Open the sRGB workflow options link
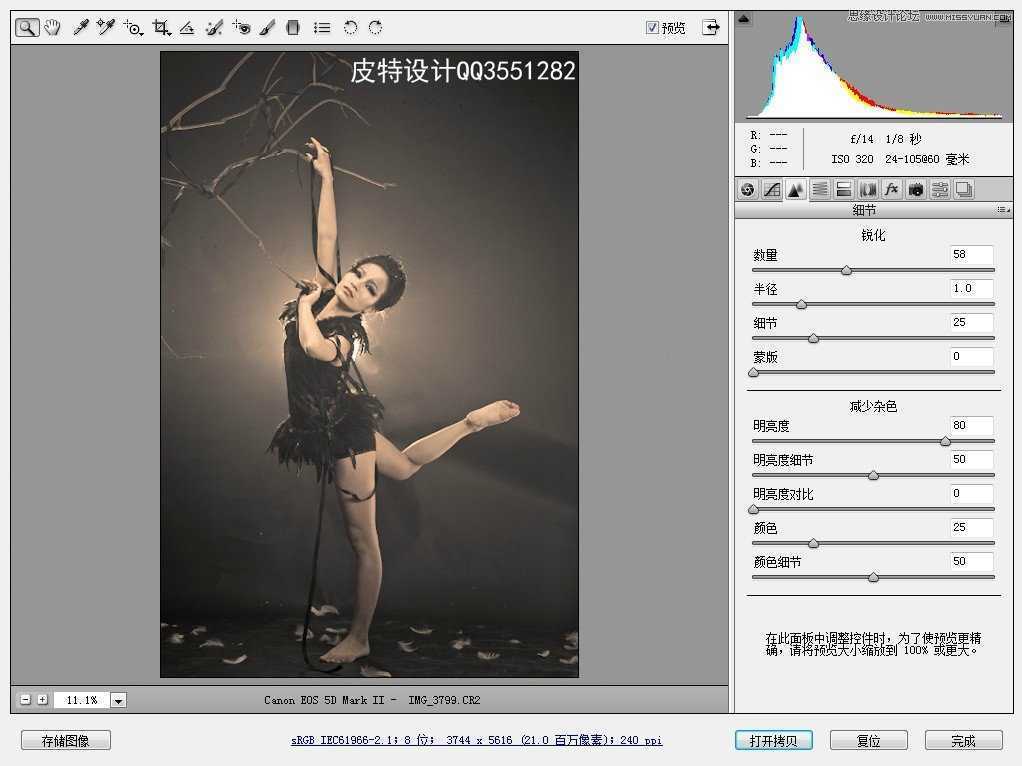 pyautogui.click(x=476, y=740)
